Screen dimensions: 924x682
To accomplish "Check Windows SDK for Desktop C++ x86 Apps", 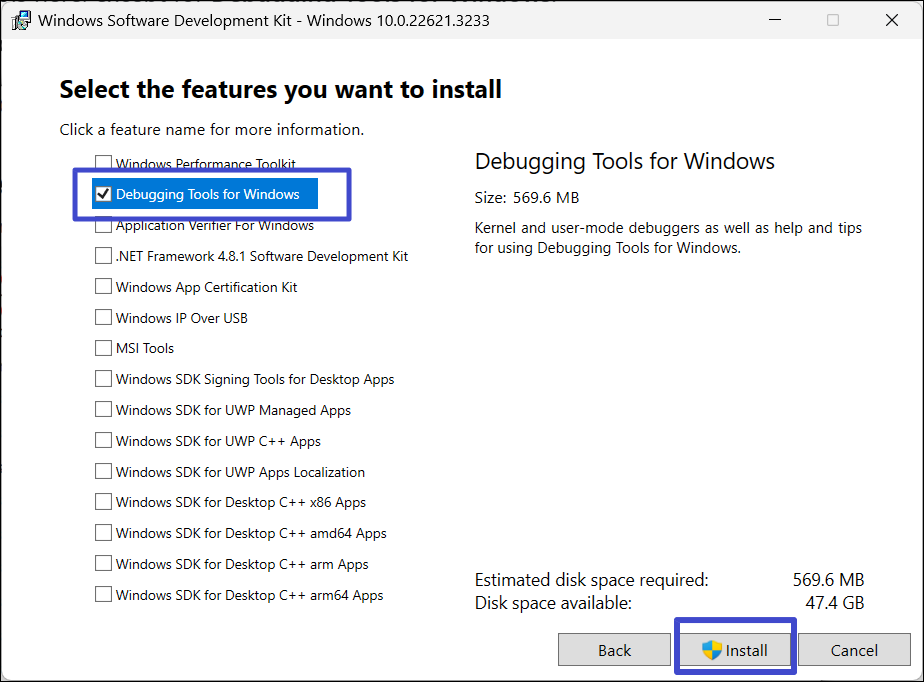I will point(103,502).
